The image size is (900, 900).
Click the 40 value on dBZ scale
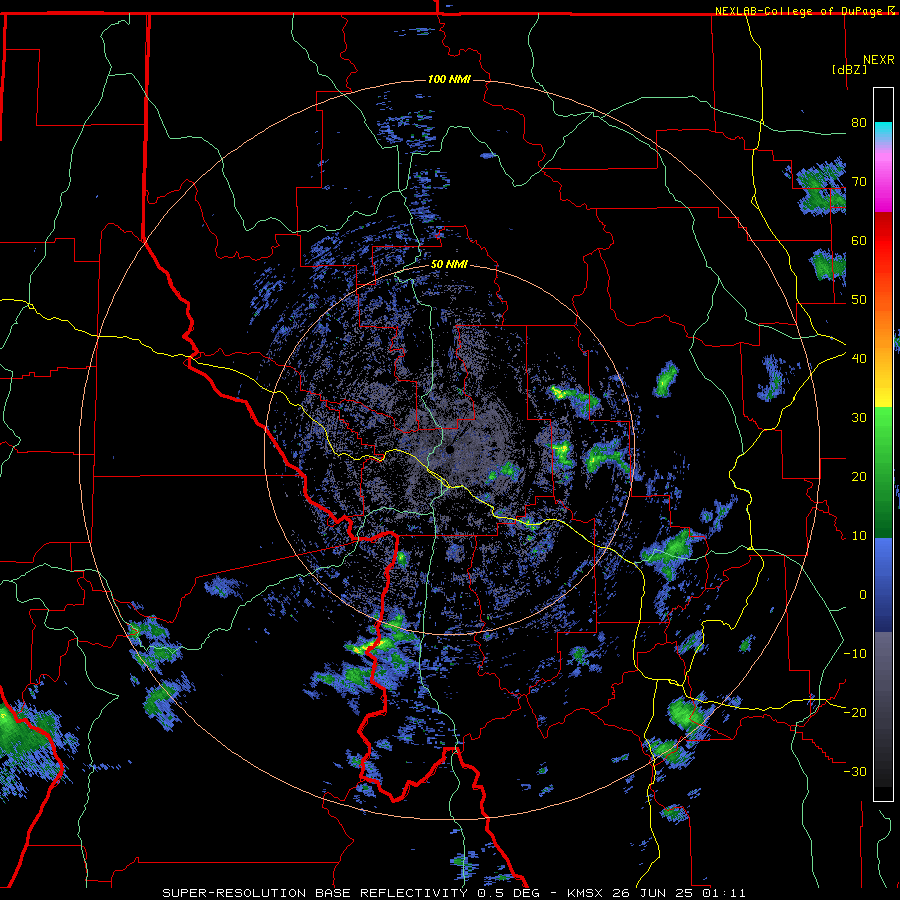(x=859, y=358)
